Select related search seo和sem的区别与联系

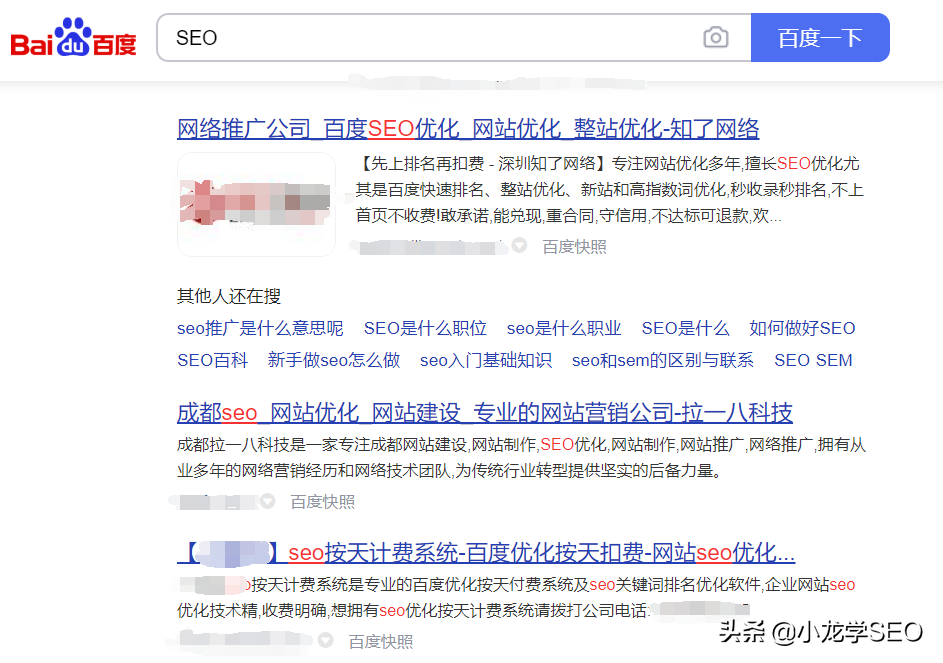point(663,360)
